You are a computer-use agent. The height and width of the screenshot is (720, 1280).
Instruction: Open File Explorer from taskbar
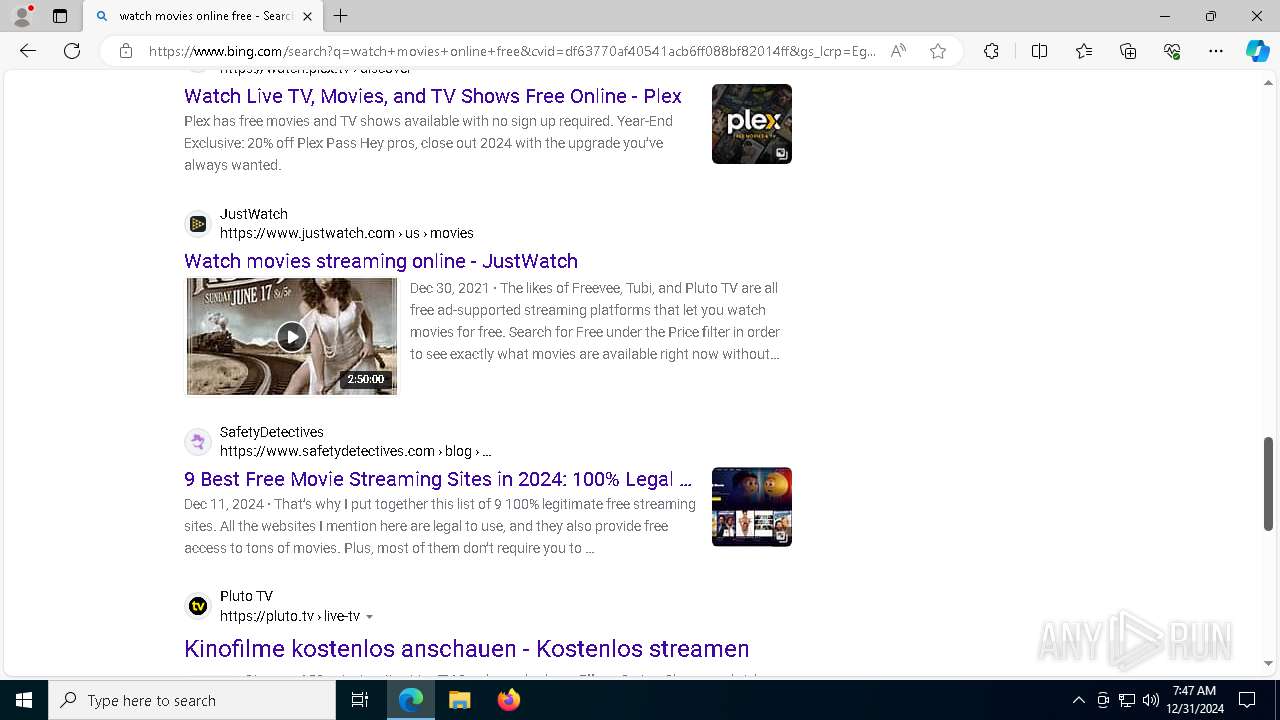click(x=459, y=700)
